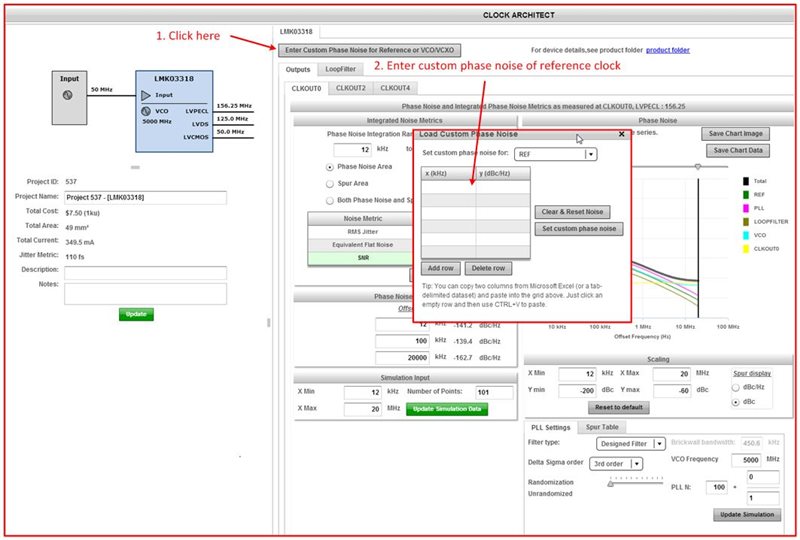This screenshot has width=800, height=540.
Task: Click the Add row button
Action: coord(440,268)
